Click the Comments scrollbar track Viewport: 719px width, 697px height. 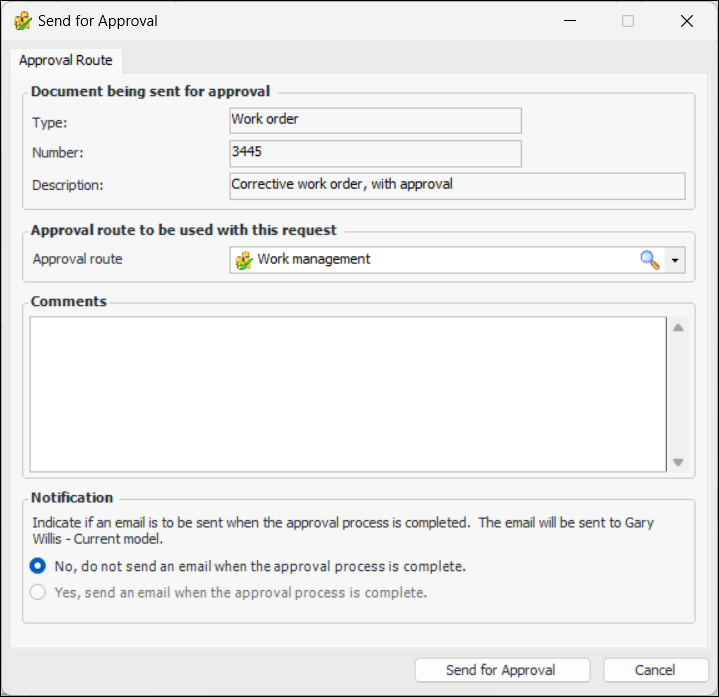(678, 394)
